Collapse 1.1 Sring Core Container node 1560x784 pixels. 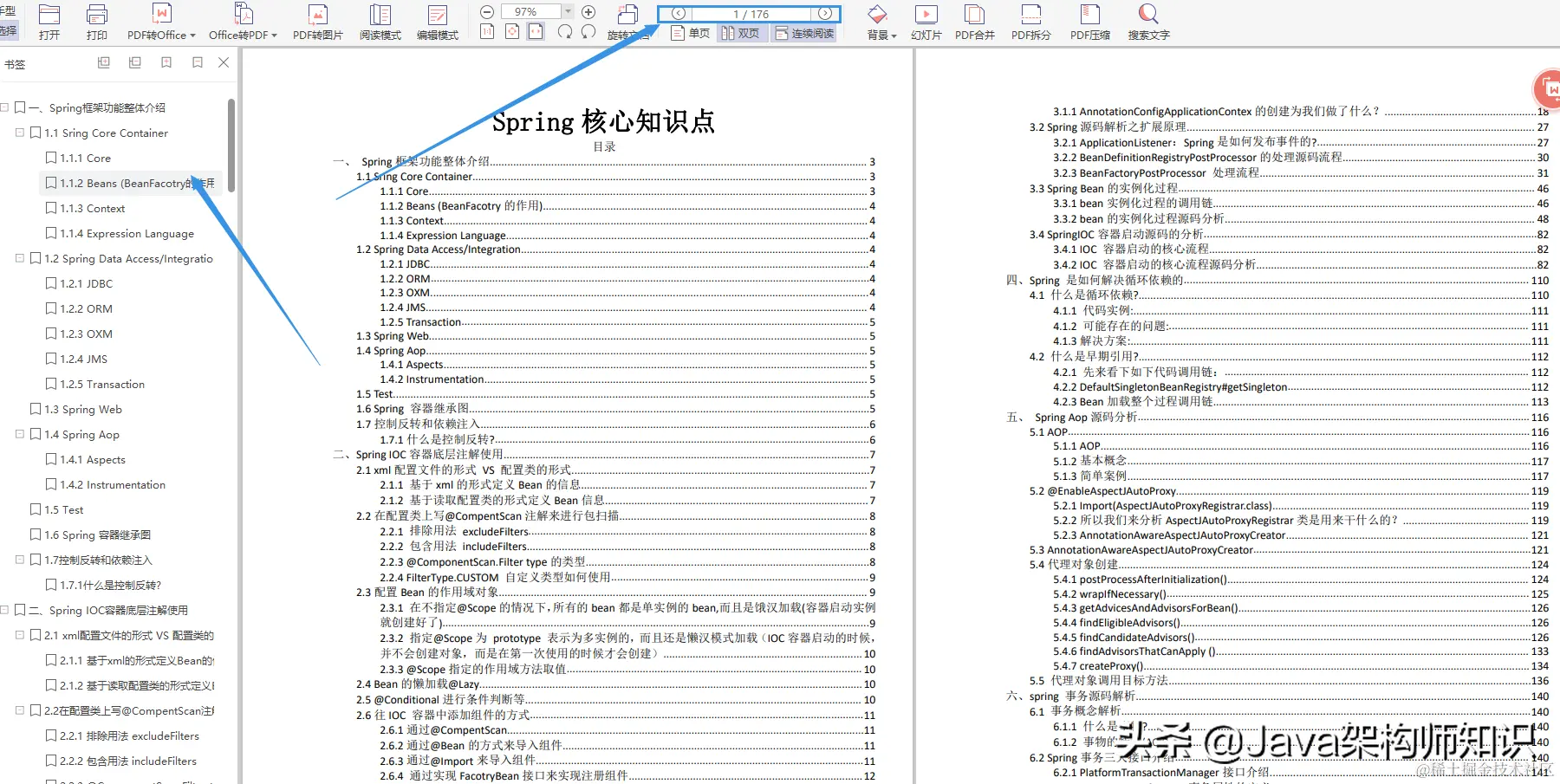pos(20,133)
